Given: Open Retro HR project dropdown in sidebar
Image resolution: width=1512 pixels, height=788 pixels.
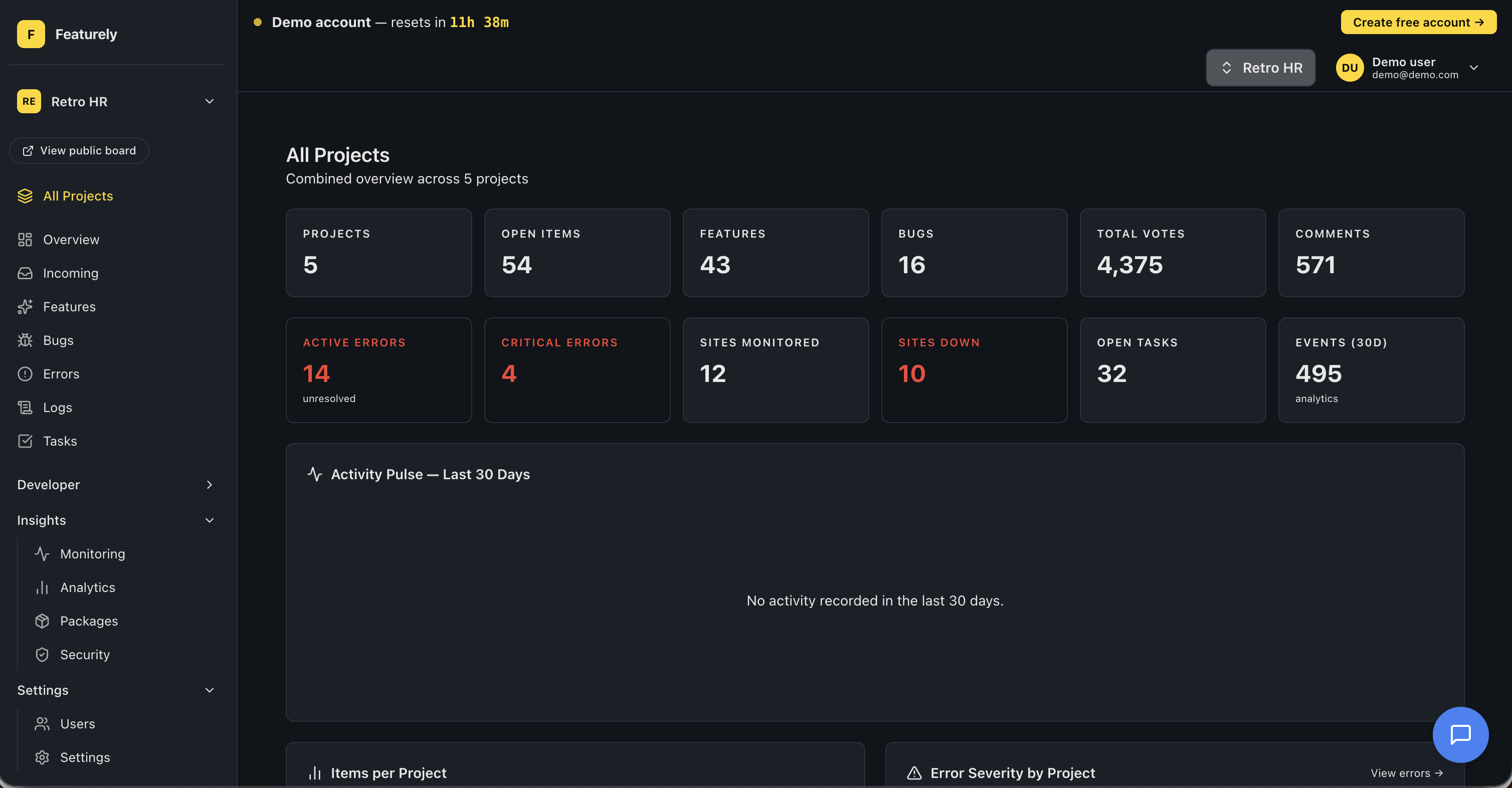Looking at the screenshot, I should 116,101.
